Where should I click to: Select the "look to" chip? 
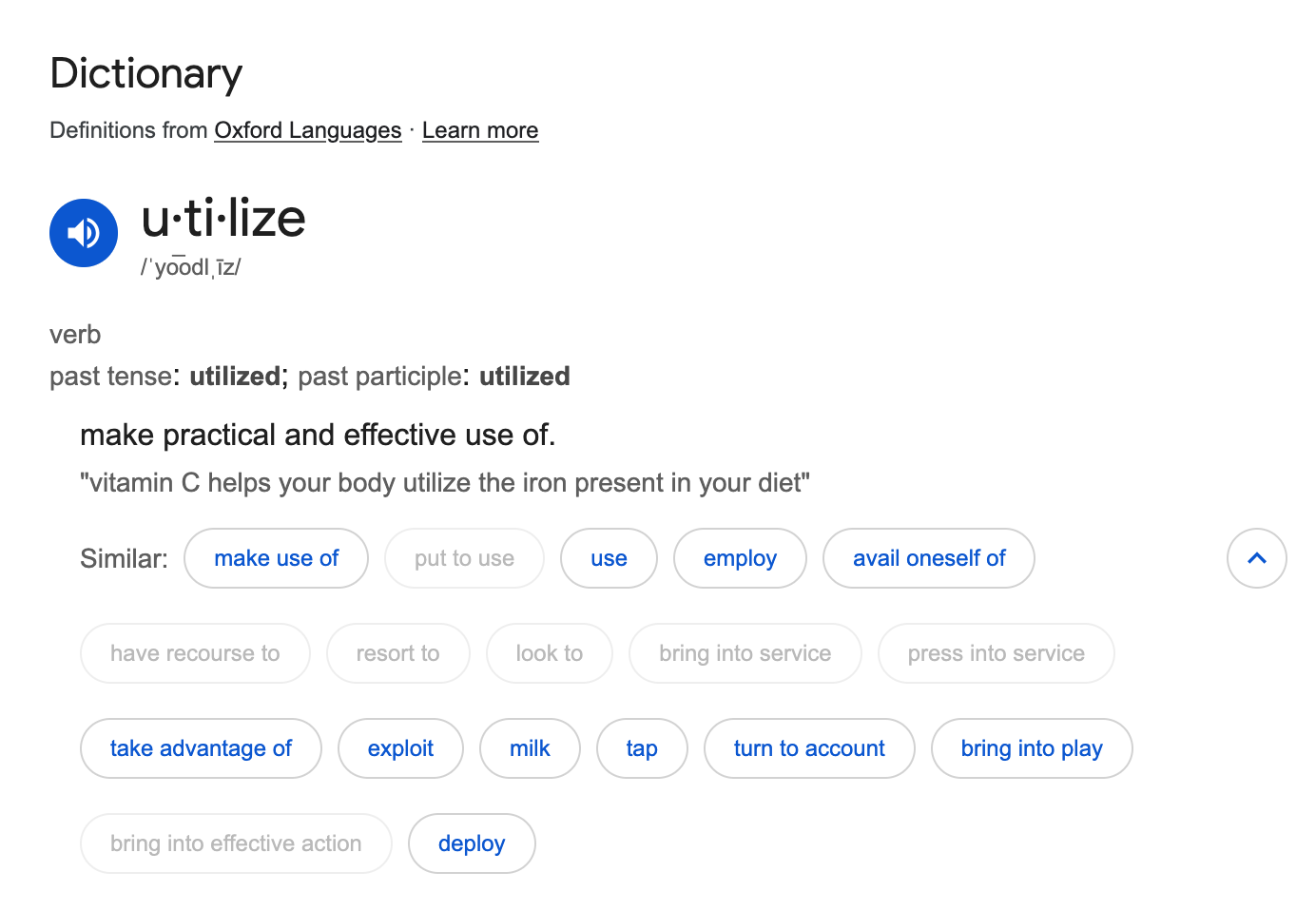click(549, 653)
